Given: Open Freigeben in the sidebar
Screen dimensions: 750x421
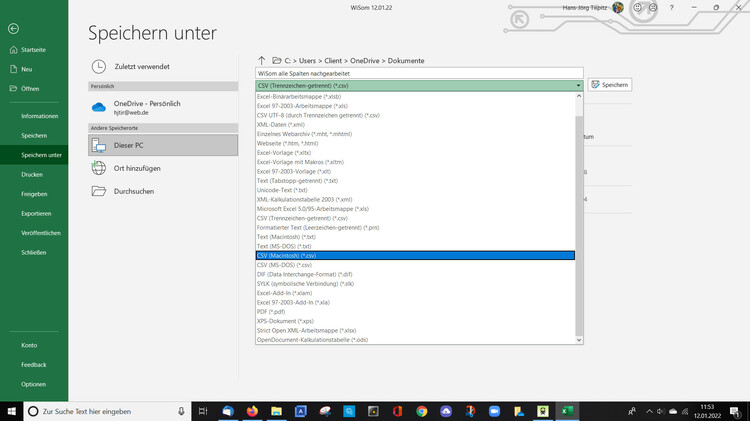Looking at the screenshot, I should point(34,194).
